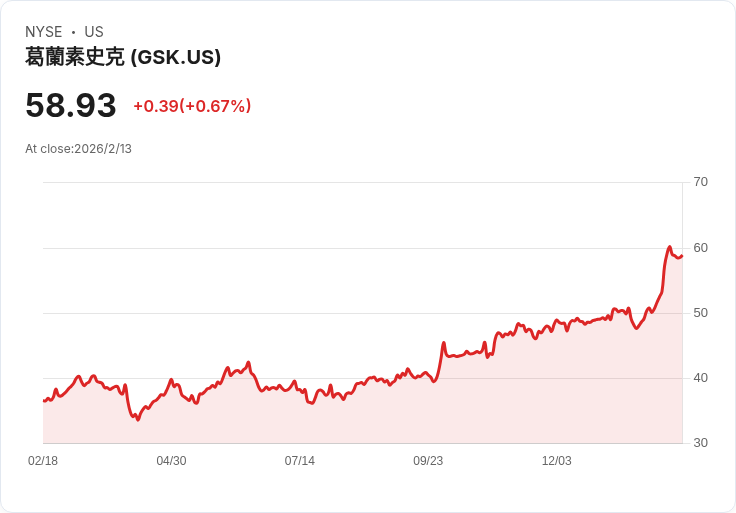Select the 02/18 date axis label
The image size is (736, 513).
(x=43, y=461)
